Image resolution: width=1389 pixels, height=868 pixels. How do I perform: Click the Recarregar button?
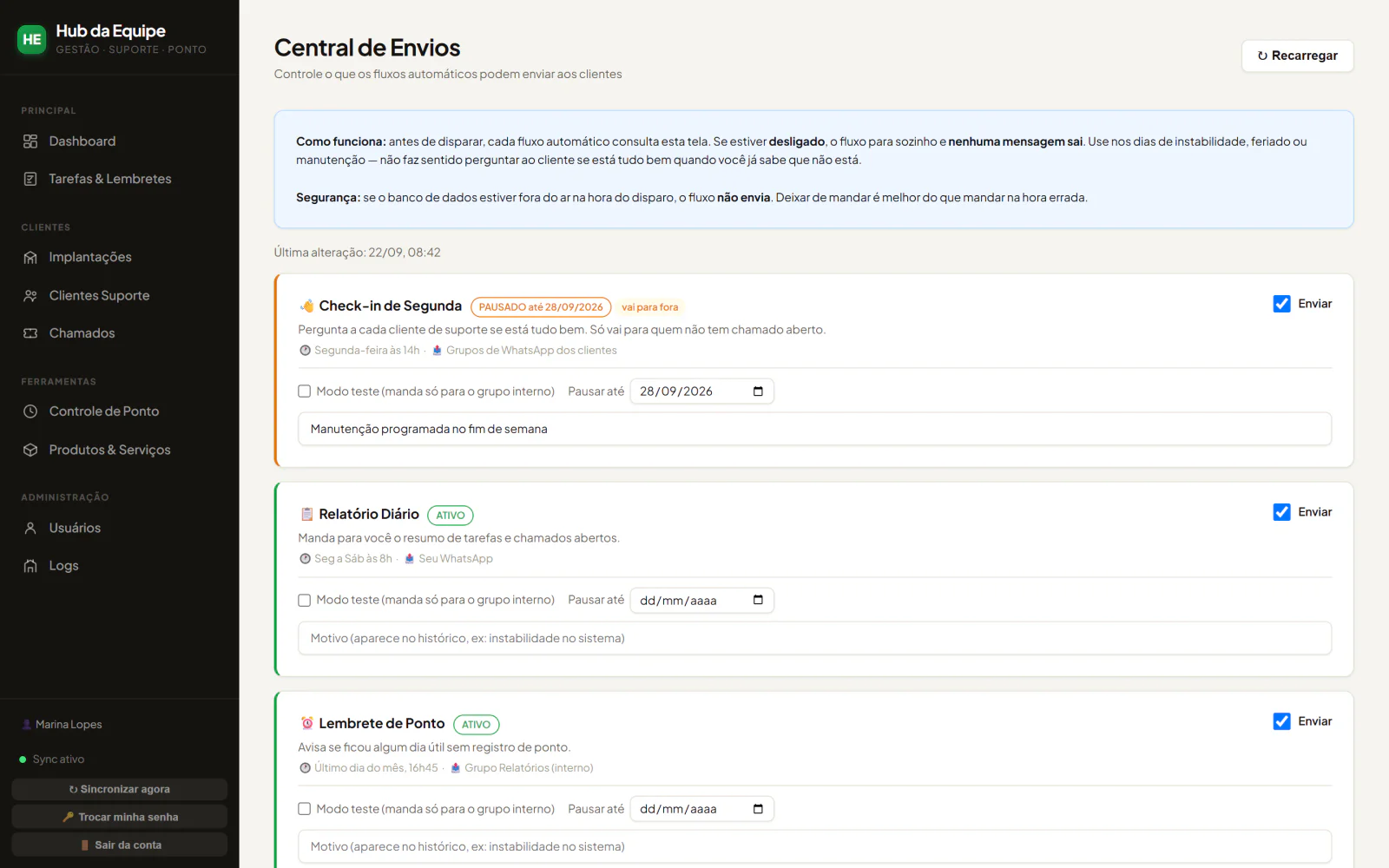1297,56
